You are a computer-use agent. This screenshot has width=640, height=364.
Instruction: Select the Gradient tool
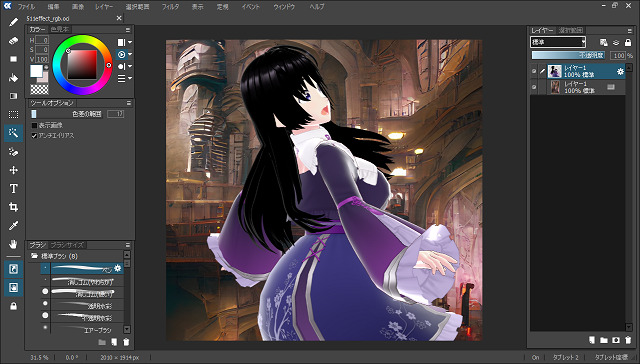tap(13, 96)
